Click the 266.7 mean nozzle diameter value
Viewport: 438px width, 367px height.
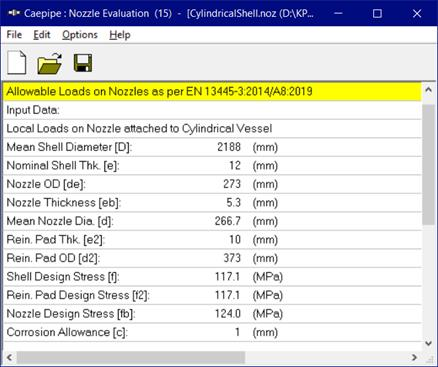click(x=228, y=221)
